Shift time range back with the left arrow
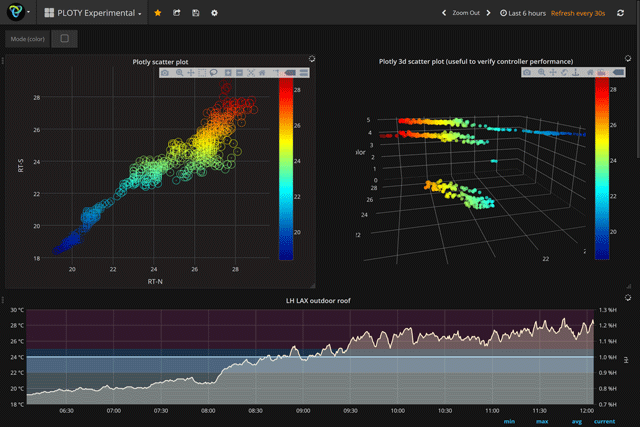 point(444,13)
